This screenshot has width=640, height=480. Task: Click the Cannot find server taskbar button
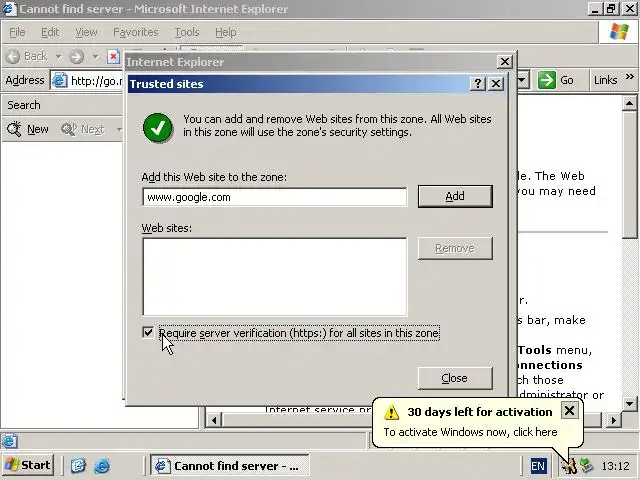coord(230,466)
